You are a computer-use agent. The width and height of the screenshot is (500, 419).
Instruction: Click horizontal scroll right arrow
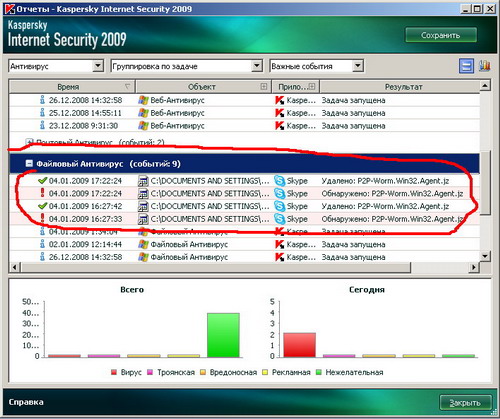(474, 267)
